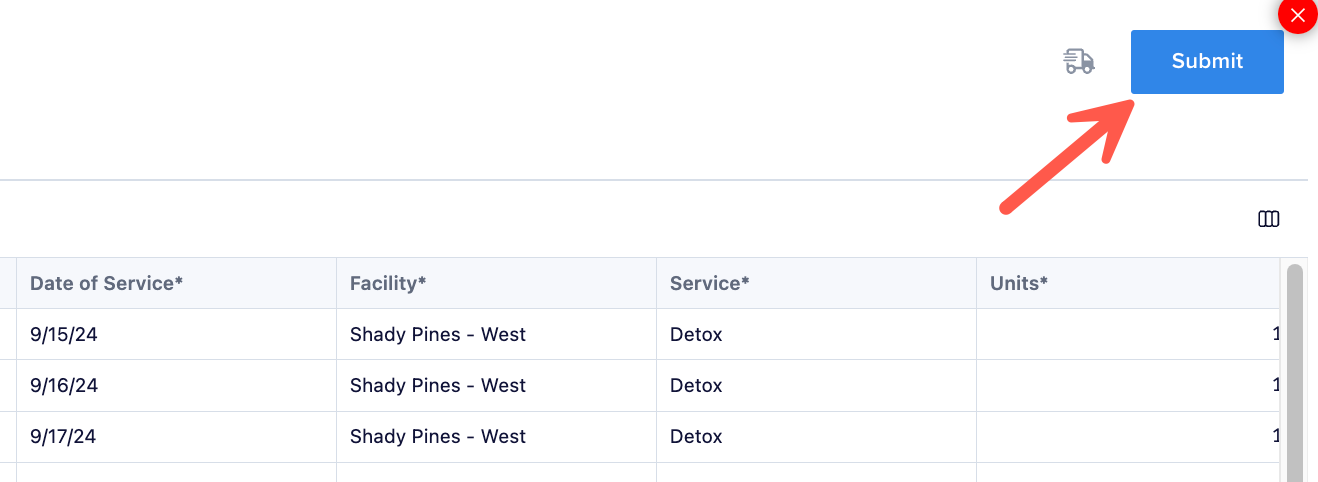Open Facility cell in the 9/17/24 row
This screenshot has height=482, width=1318.
496,437
